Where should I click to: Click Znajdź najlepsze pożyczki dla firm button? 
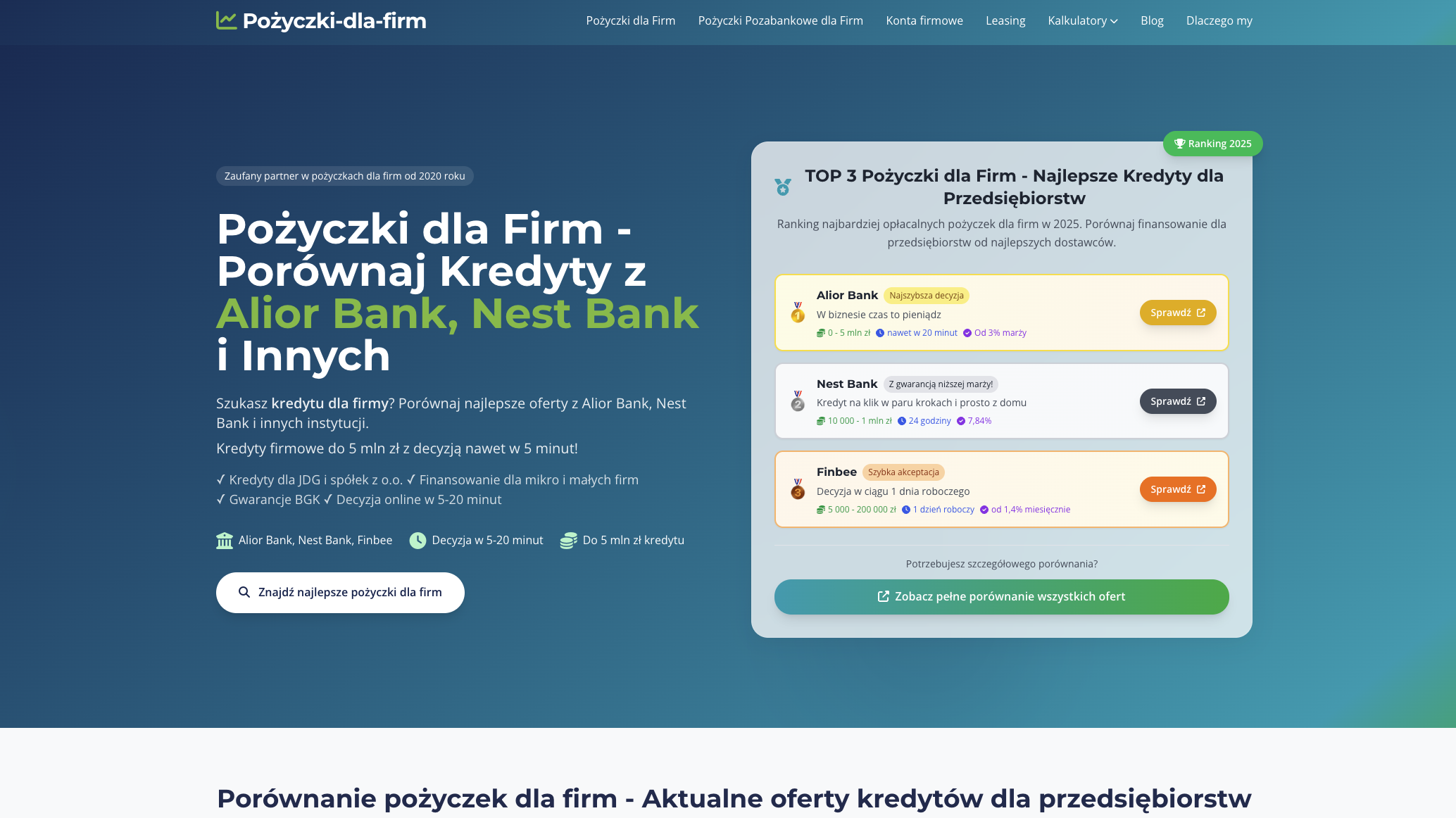tap(340, 593)
